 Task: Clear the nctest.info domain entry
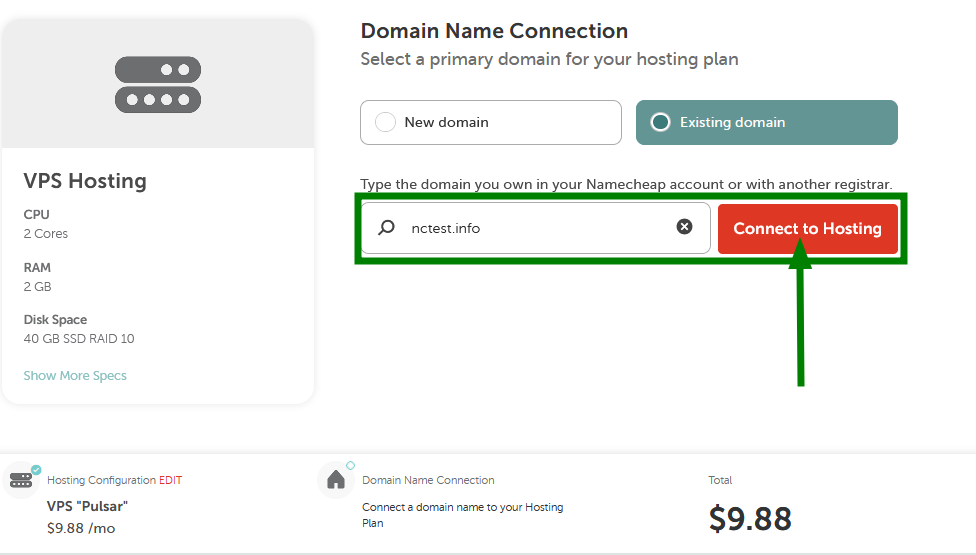pyautogui.click(x=684, y=227)
